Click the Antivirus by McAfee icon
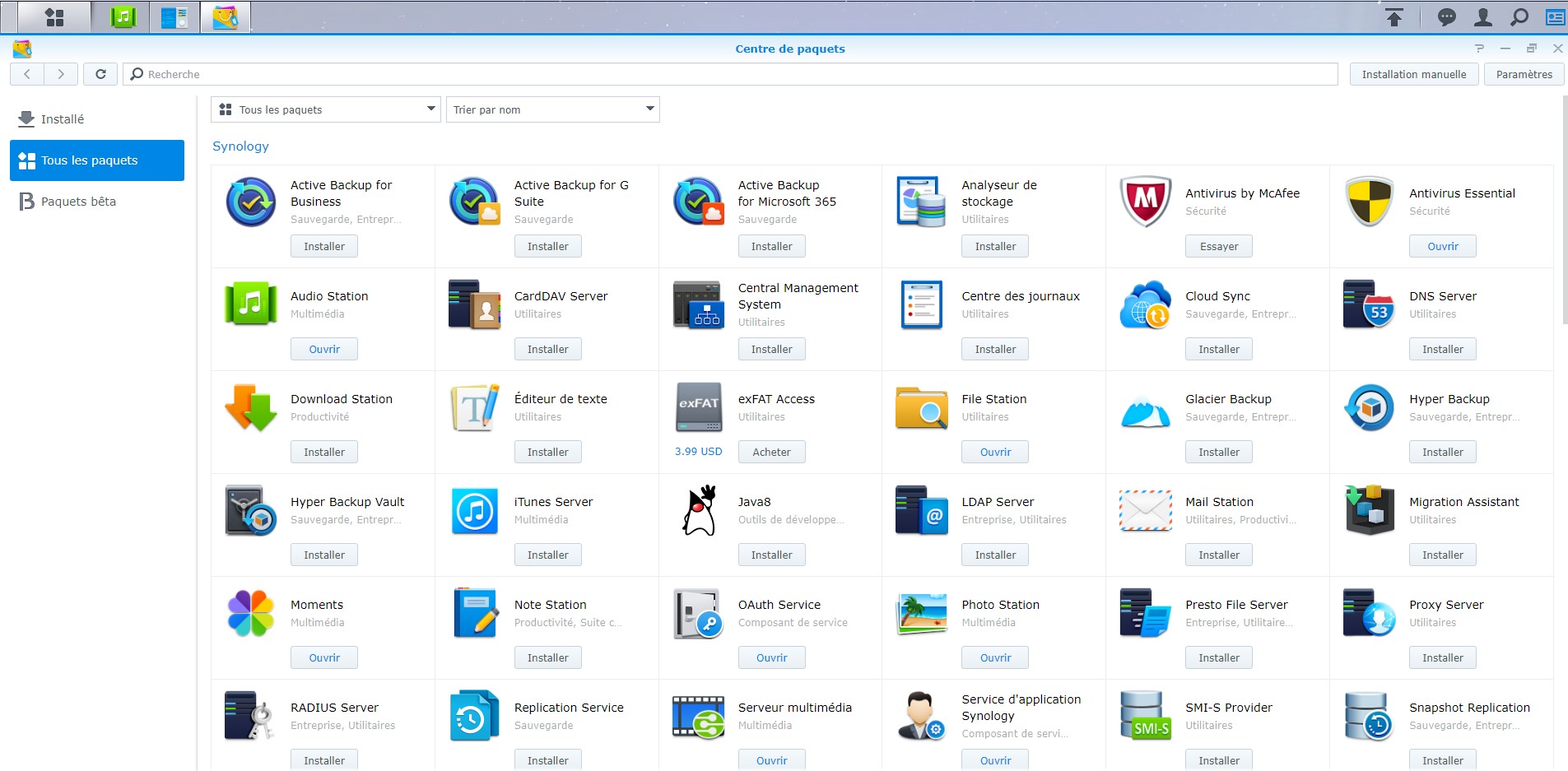 point(1146,202)
